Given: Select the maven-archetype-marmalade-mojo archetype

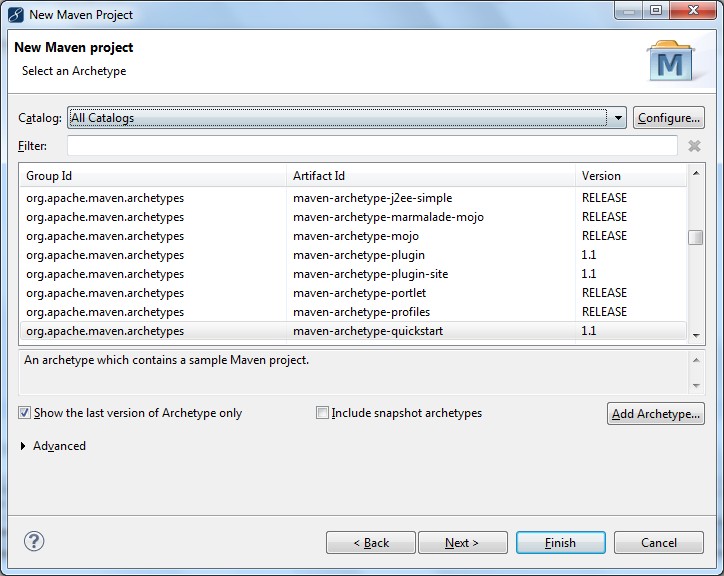Looking at the screenshot, I should [x=353, y=217].
